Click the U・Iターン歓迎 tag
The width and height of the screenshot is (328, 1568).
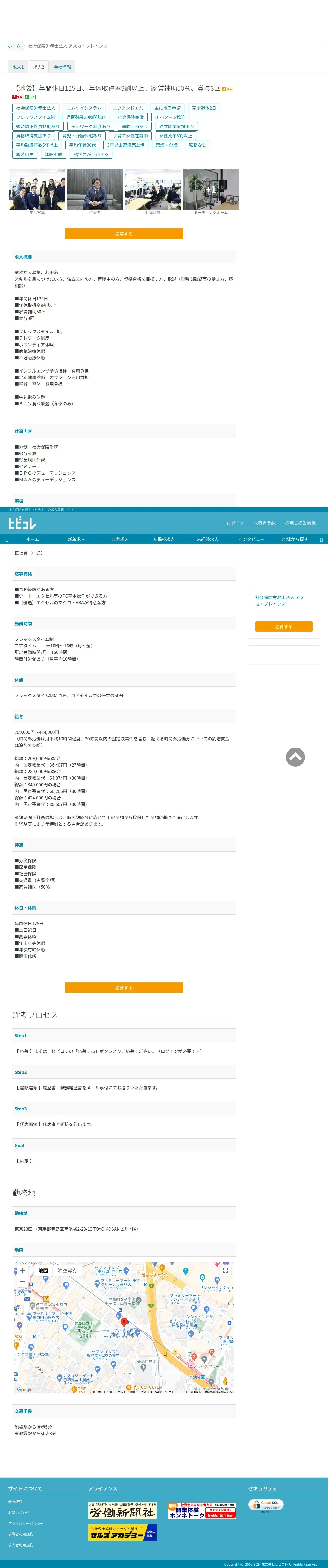170,118
